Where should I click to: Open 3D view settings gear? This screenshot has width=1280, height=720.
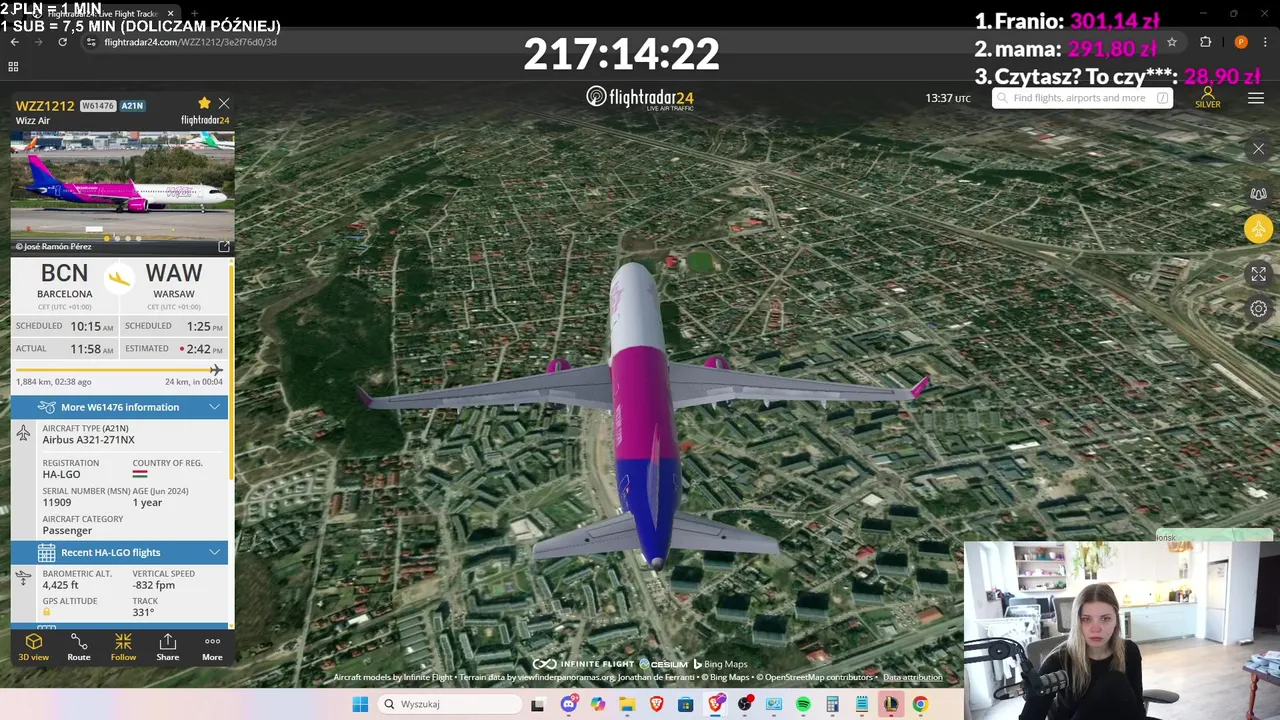[x=1258, y=309]
